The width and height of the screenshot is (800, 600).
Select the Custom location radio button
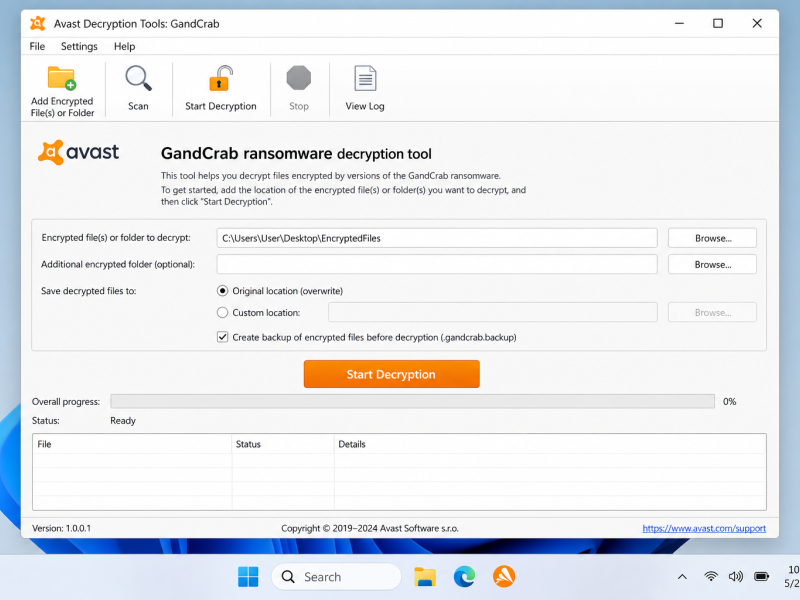[222, 312]
